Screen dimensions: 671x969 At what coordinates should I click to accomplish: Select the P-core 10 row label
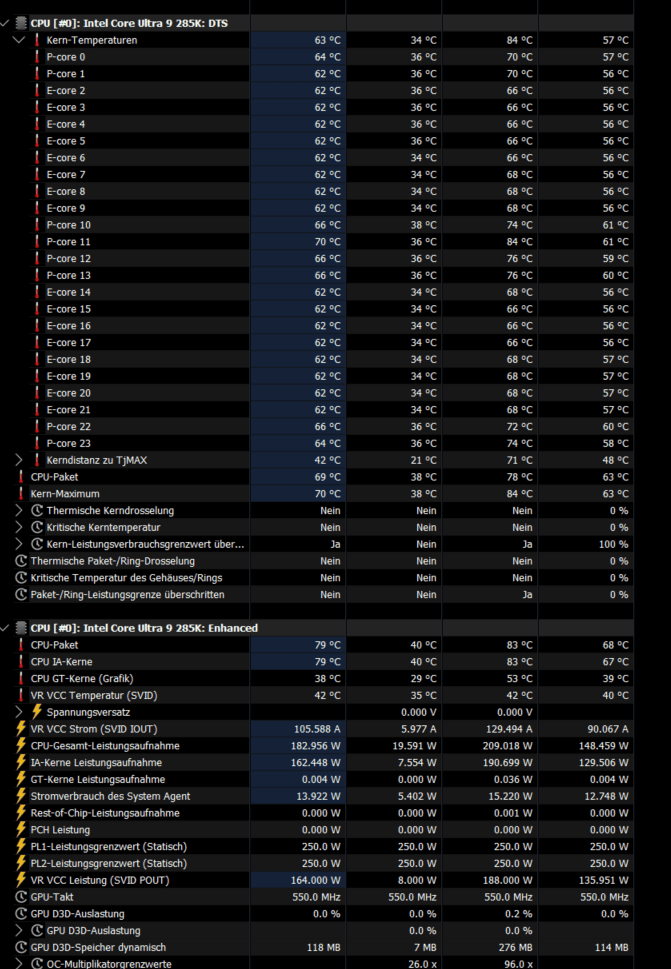point(69,225)
